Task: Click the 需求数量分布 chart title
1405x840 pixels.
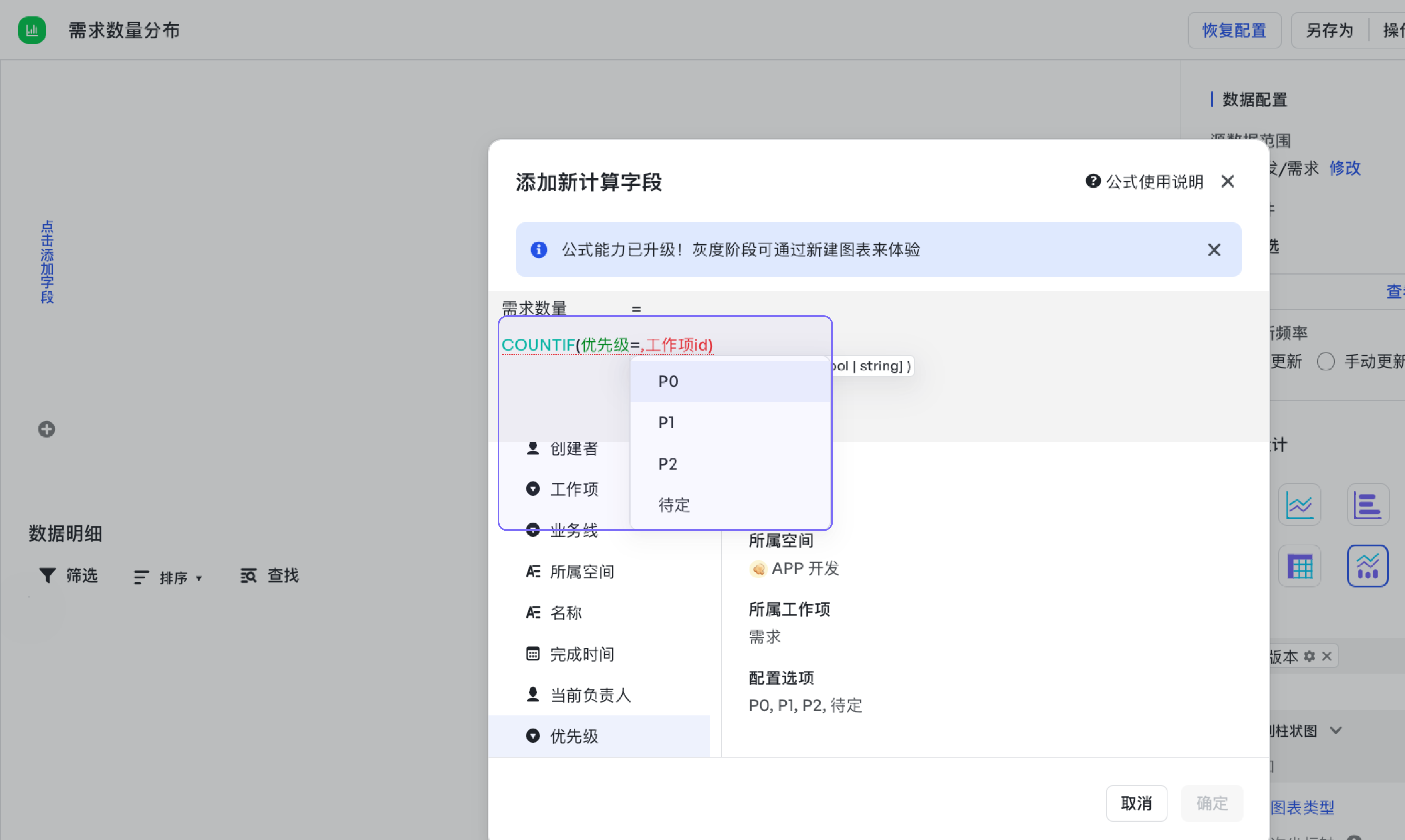Action: (125, 30)
